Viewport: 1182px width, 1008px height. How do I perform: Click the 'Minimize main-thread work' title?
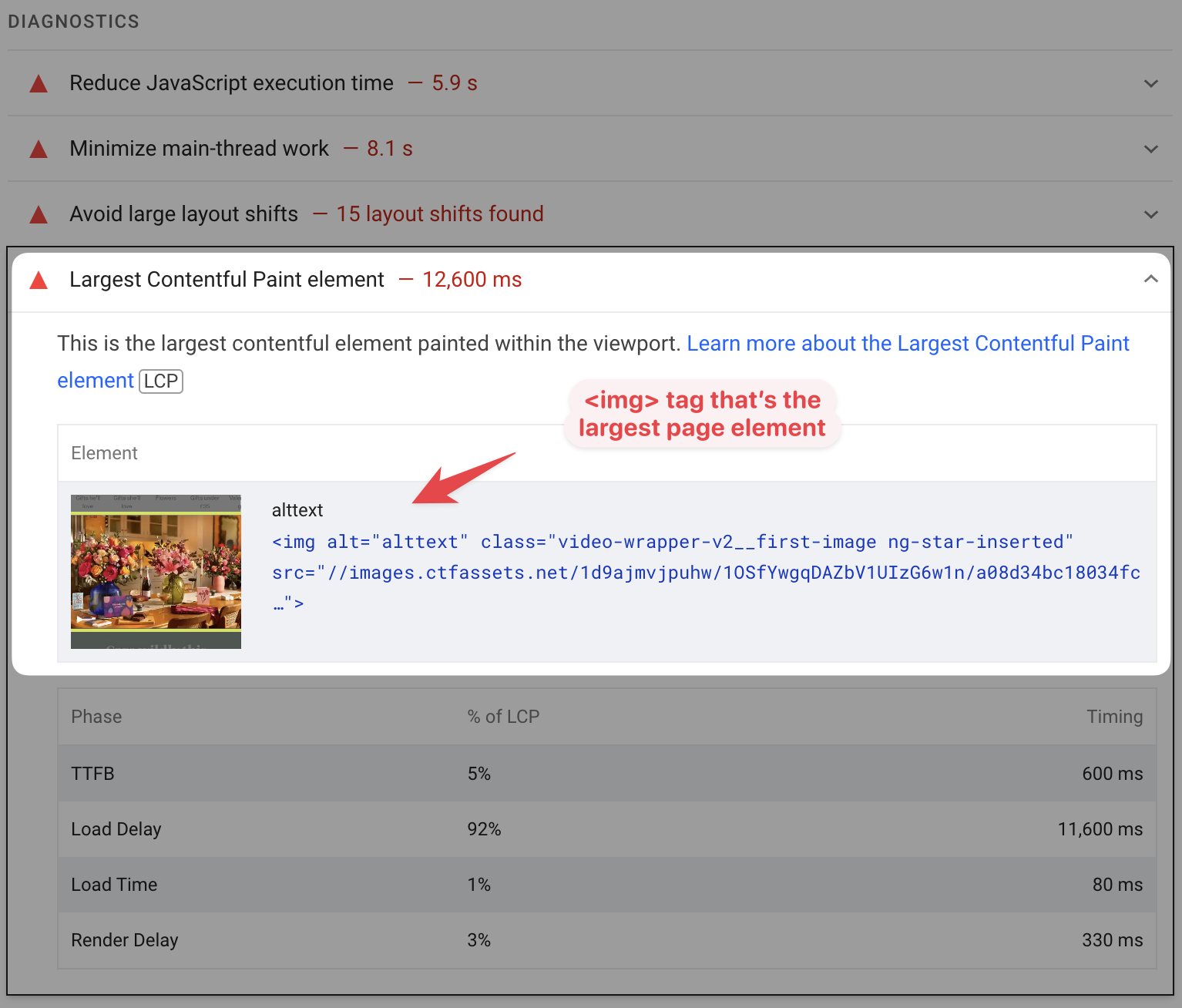tap(199, 149)
